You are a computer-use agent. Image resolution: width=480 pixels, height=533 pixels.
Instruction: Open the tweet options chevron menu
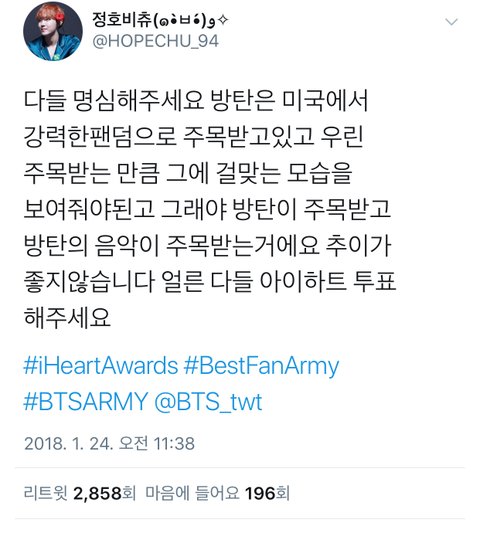tap(451, 22)
